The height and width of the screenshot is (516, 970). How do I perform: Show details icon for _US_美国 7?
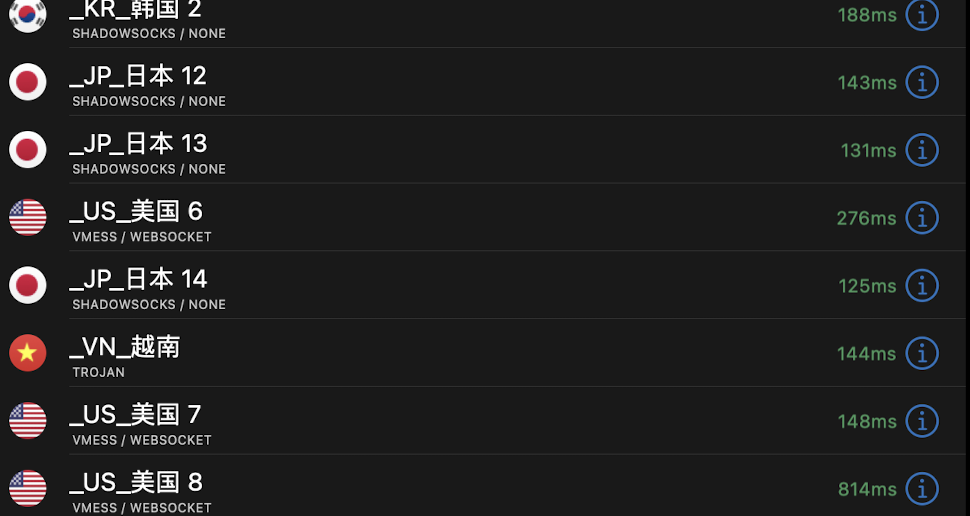[921, 421]
